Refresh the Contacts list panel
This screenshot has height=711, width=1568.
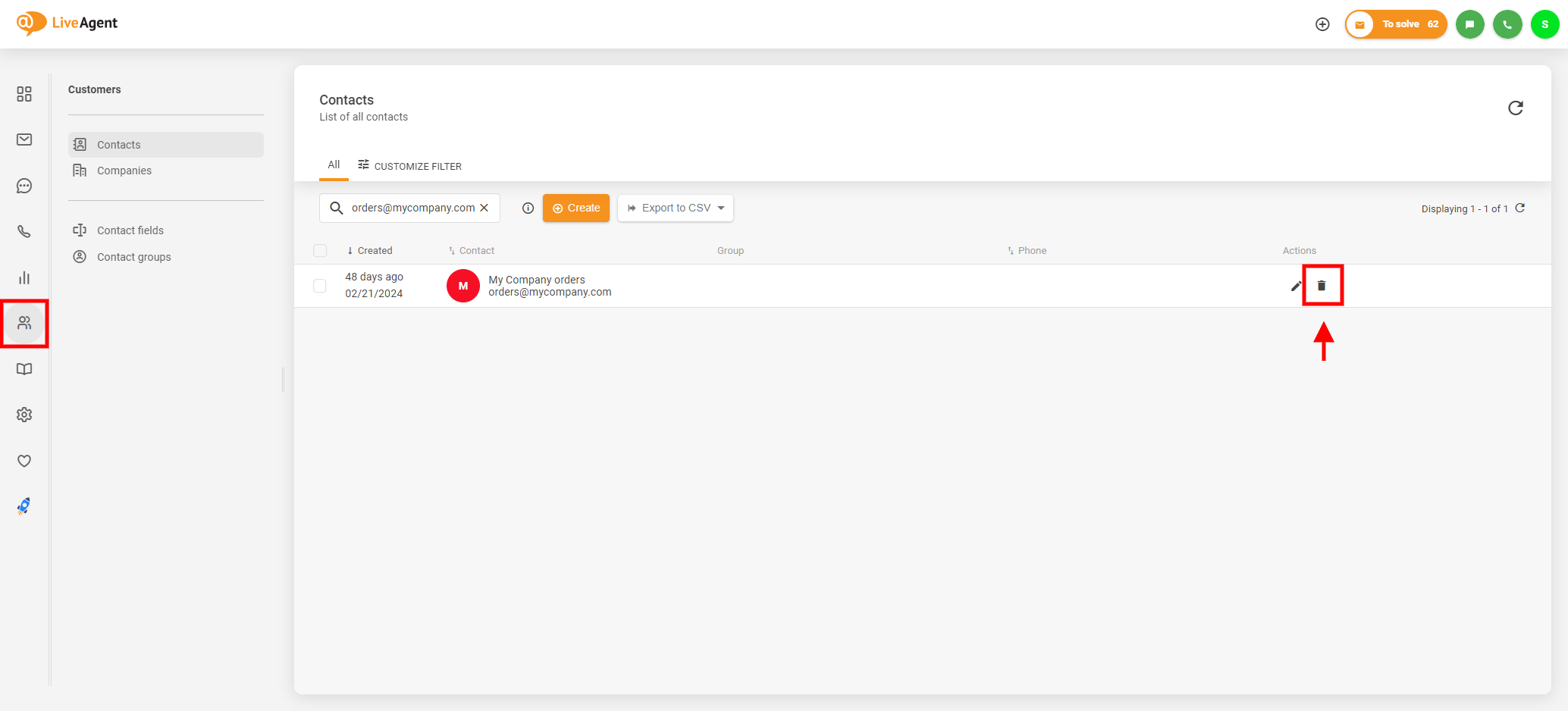click(1515, 108)
